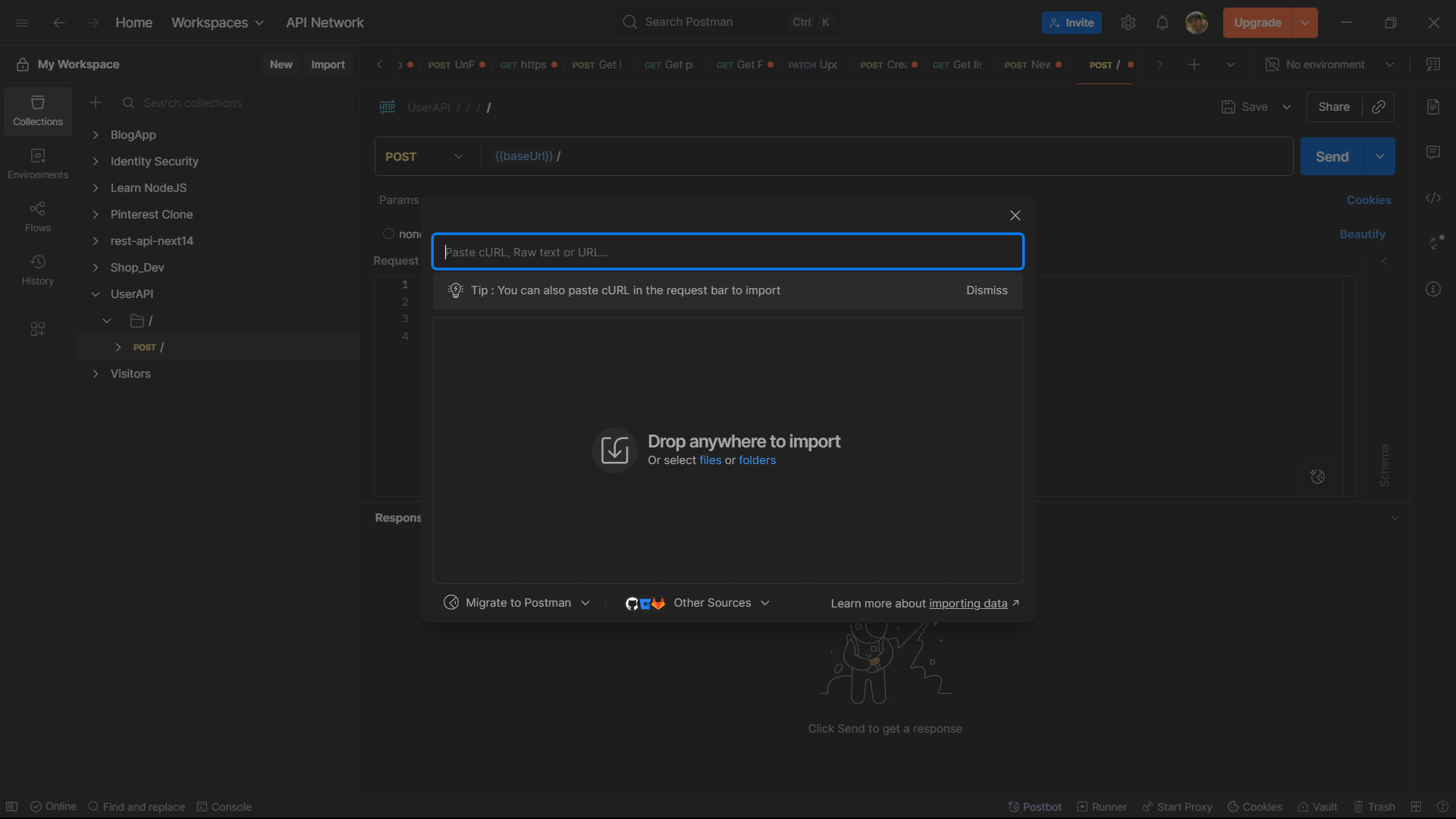The image size is (1456, 819).
Task: Open the hamburger menu in title bar
Action: point(22,23)
